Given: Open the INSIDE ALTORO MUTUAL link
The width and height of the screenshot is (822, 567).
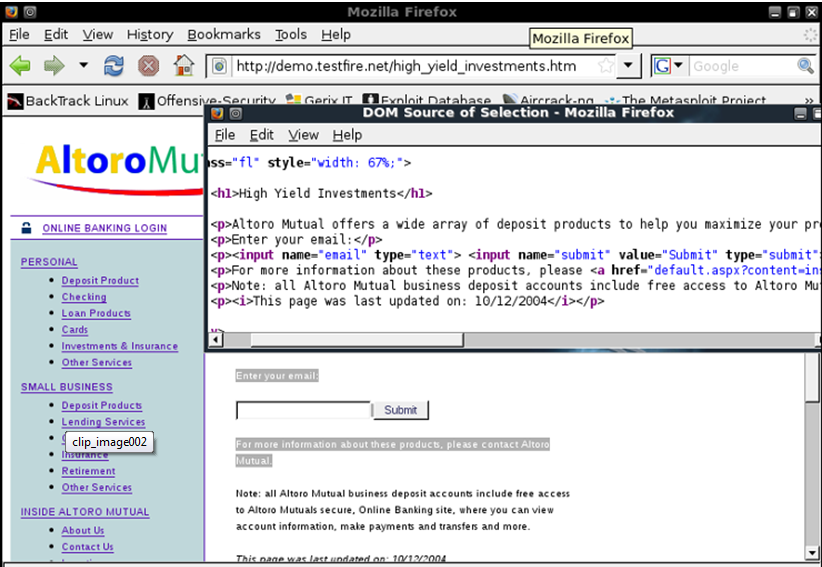Looking at the screenshot, I should tap(85, 512).
